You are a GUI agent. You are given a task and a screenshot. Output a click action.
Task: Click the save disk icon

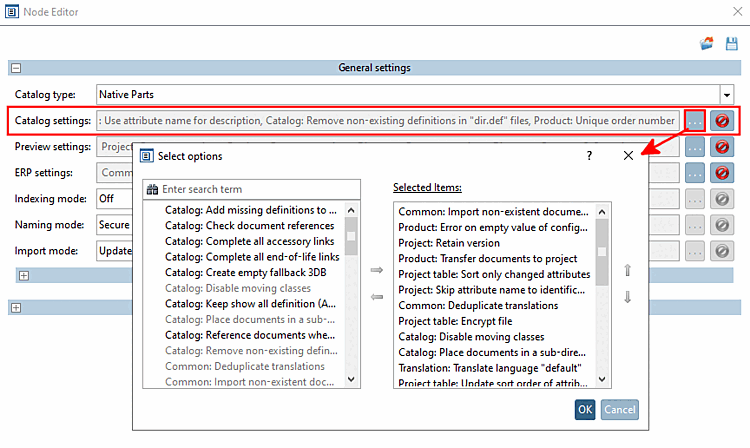click(x=730, y=43)
